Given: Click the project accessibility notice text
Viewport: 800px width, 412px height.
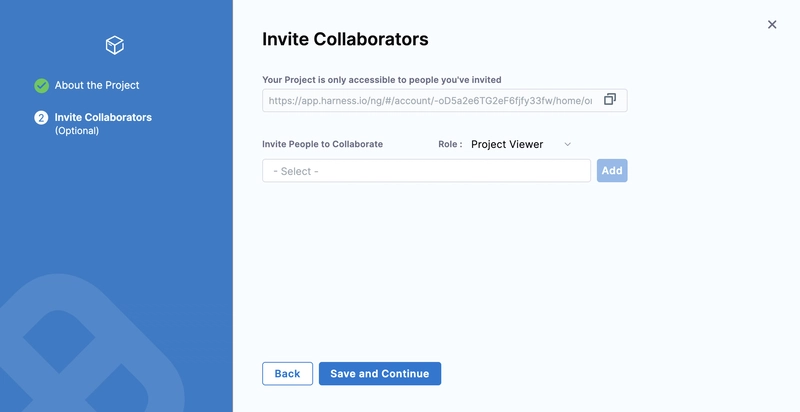Looking at the screenshot, I should 382,80.
